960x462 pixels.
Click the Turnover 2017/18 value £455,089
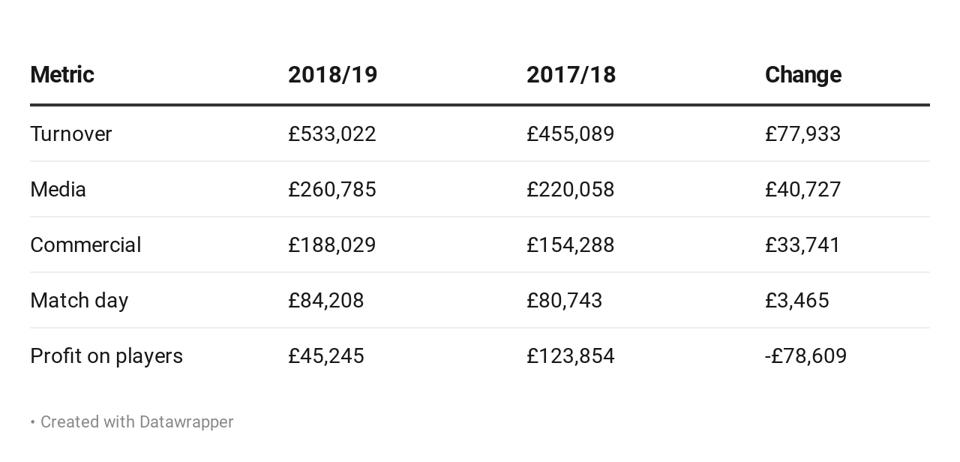click(570, 134)
